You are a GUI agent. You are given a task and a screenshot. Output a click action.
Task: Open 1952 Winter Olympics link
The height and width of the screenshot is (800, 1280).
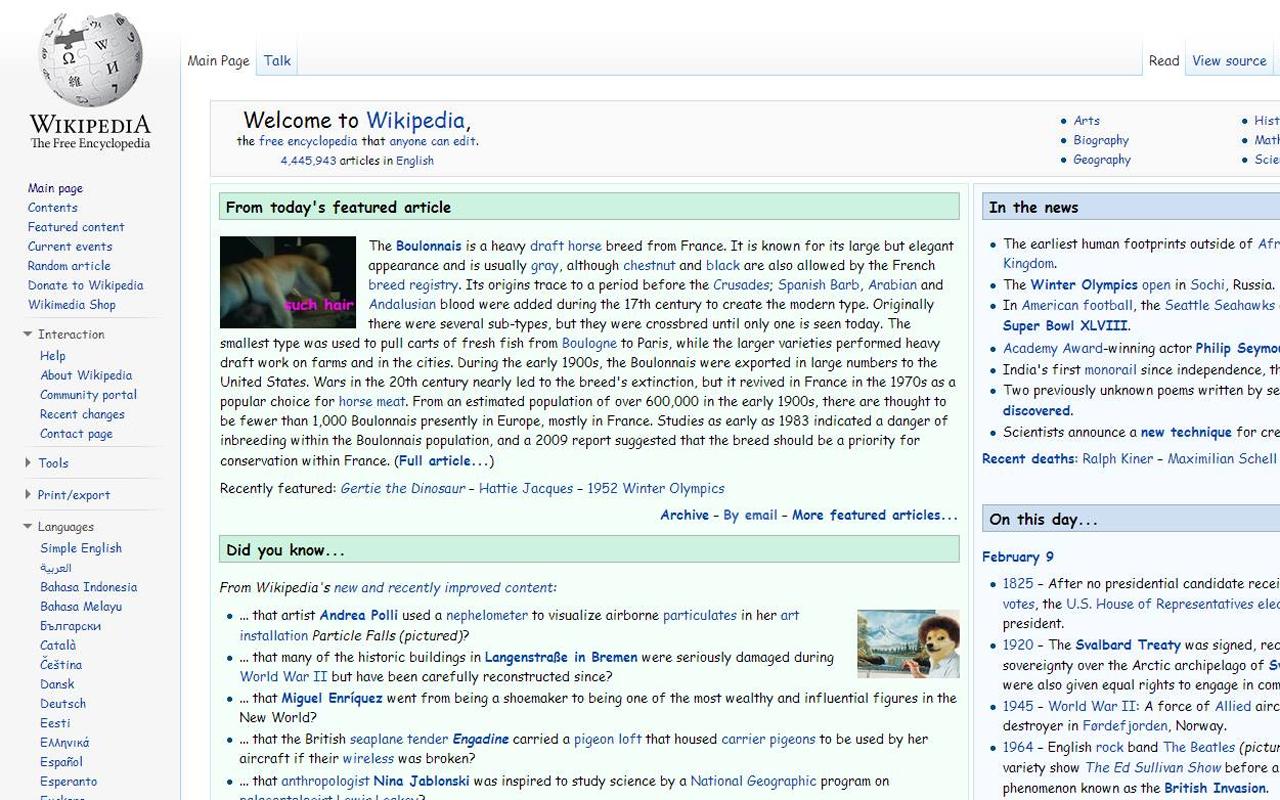click(x=656, y=489)
